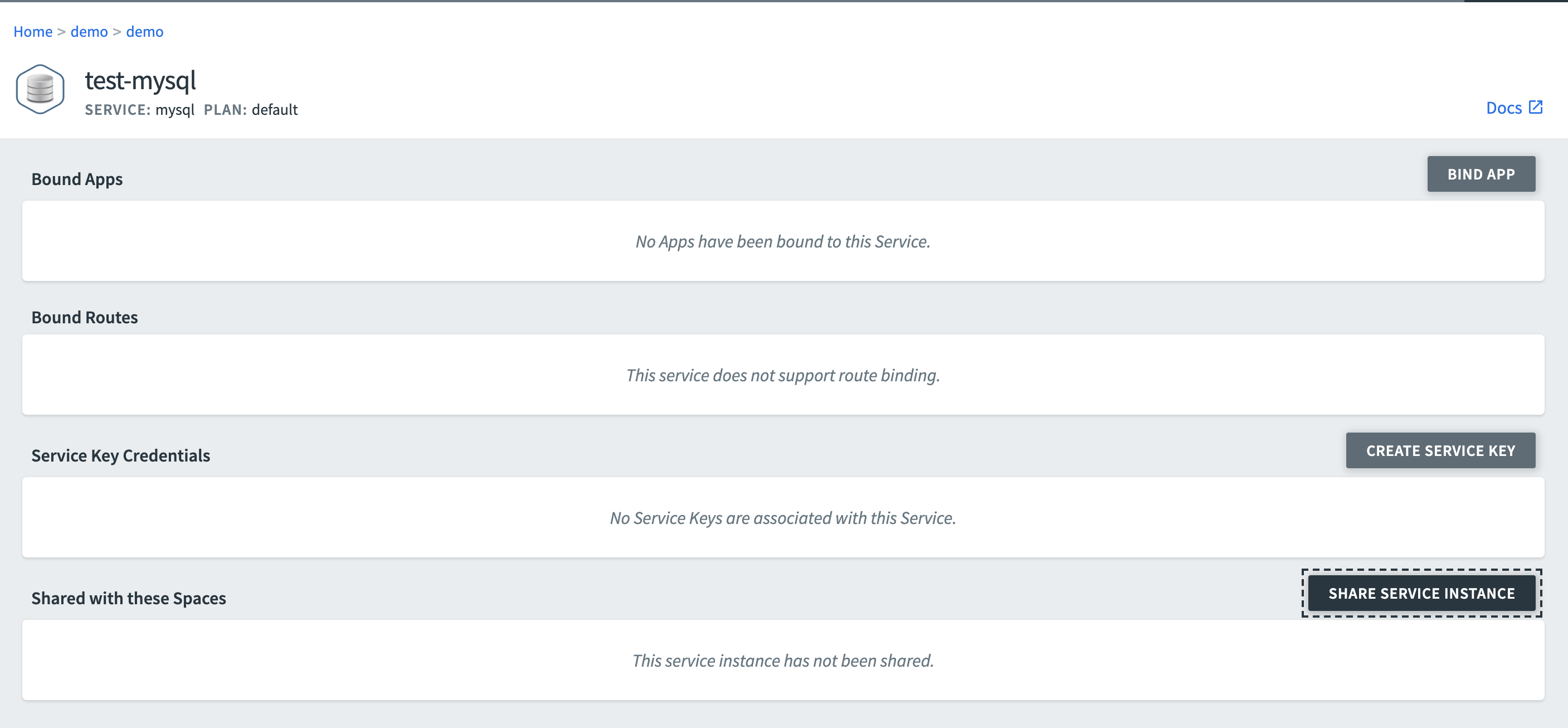Screen dimensions: 1568x728
Task: Click the BIND APP button
Action: tap(1481, 174)
